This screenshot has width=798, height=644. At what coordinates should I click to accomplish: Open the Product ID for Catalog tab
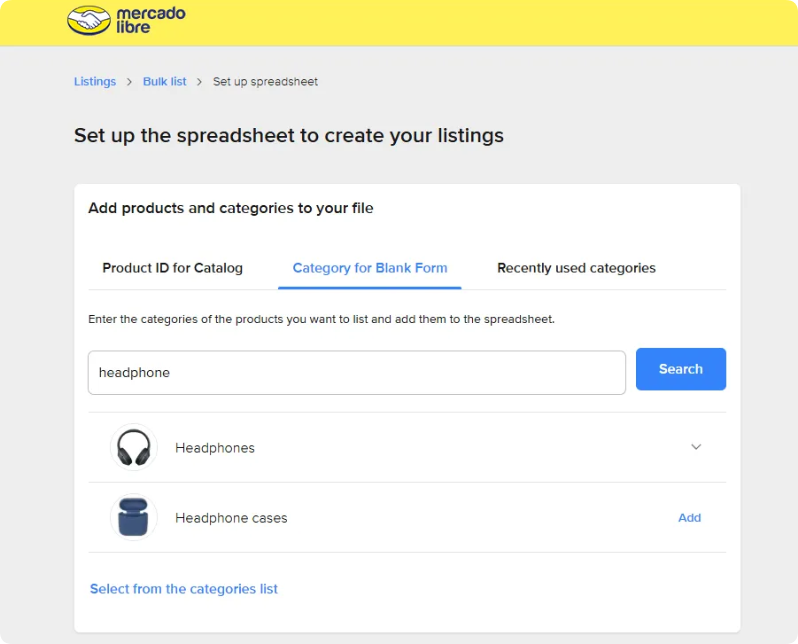172,268
